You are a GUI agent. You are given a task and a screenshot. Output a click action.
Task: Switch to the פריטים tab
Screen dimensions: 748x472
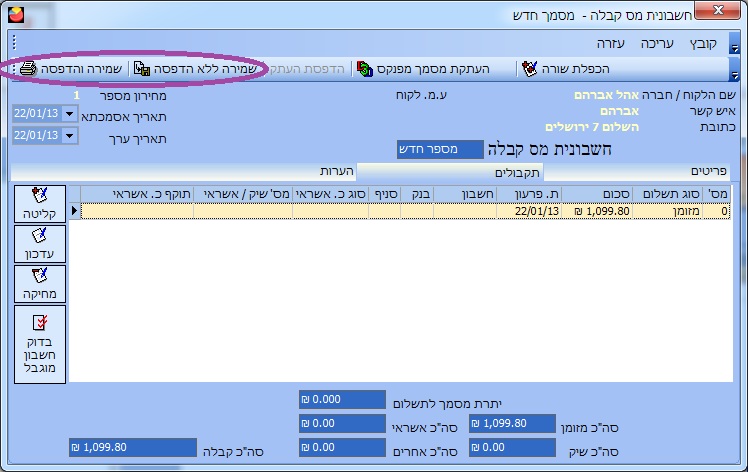(637, 171)
